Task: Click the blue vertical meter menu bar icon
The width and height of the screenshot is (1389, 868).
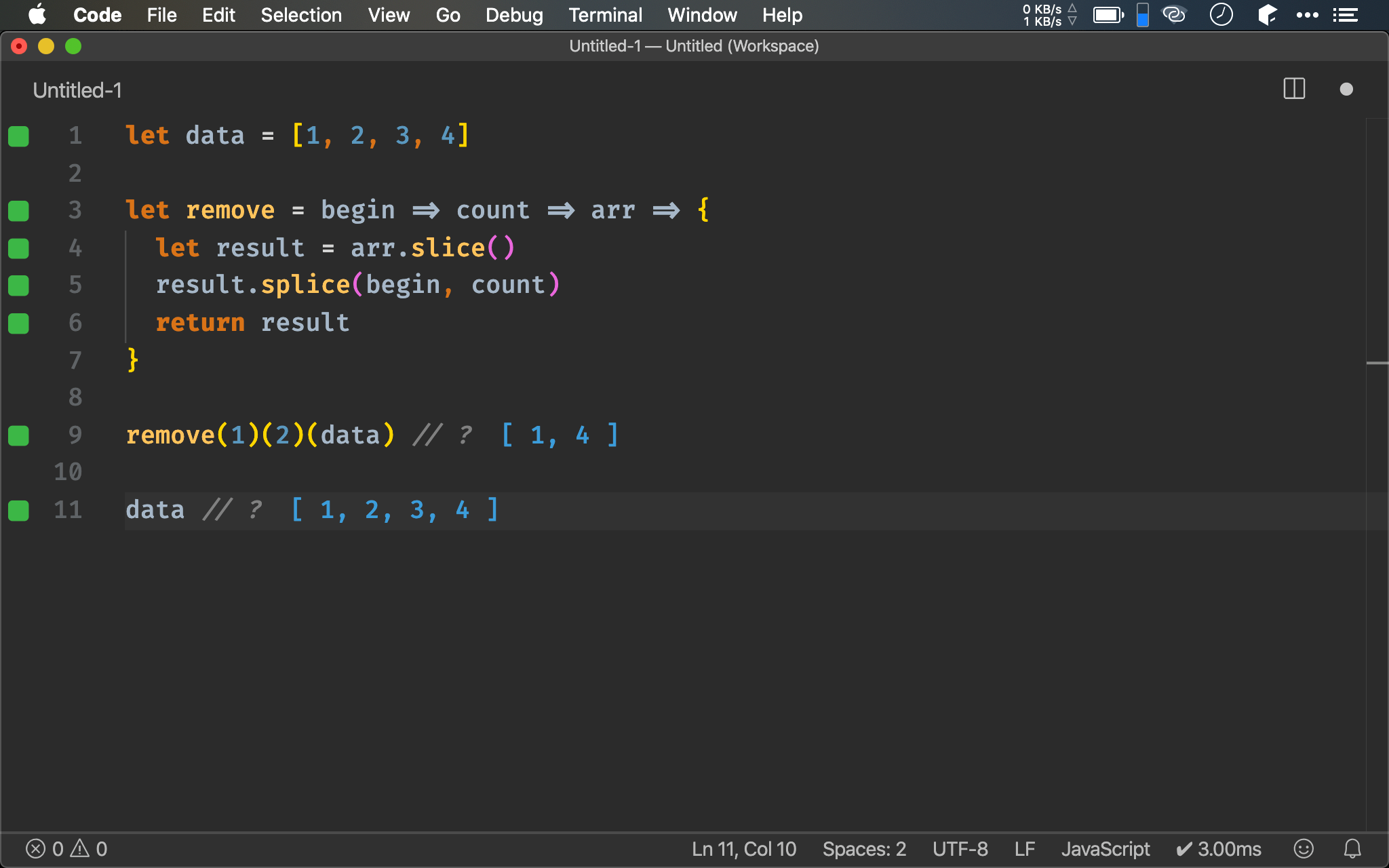Action: click(1143, 15)
